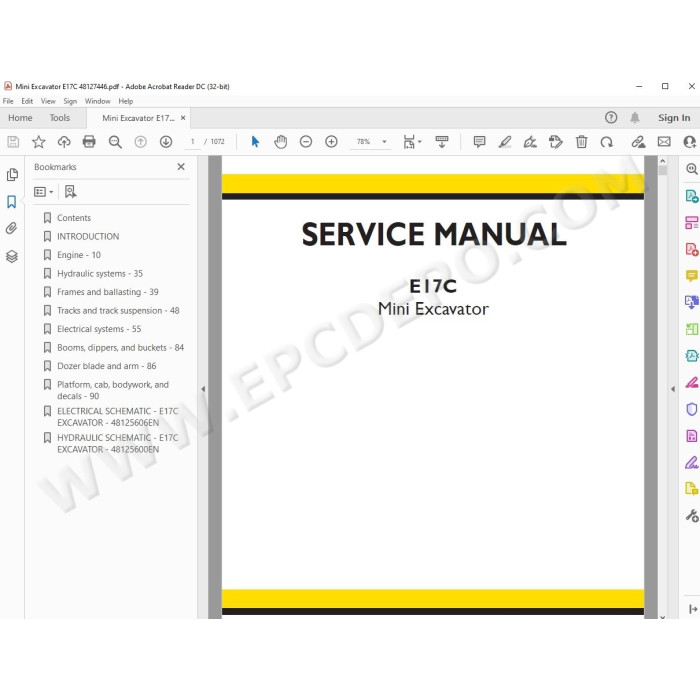The height and width of the screenshot is (700, 700).
Task: Select the highlighter pen tool
Action: [505, 142]
